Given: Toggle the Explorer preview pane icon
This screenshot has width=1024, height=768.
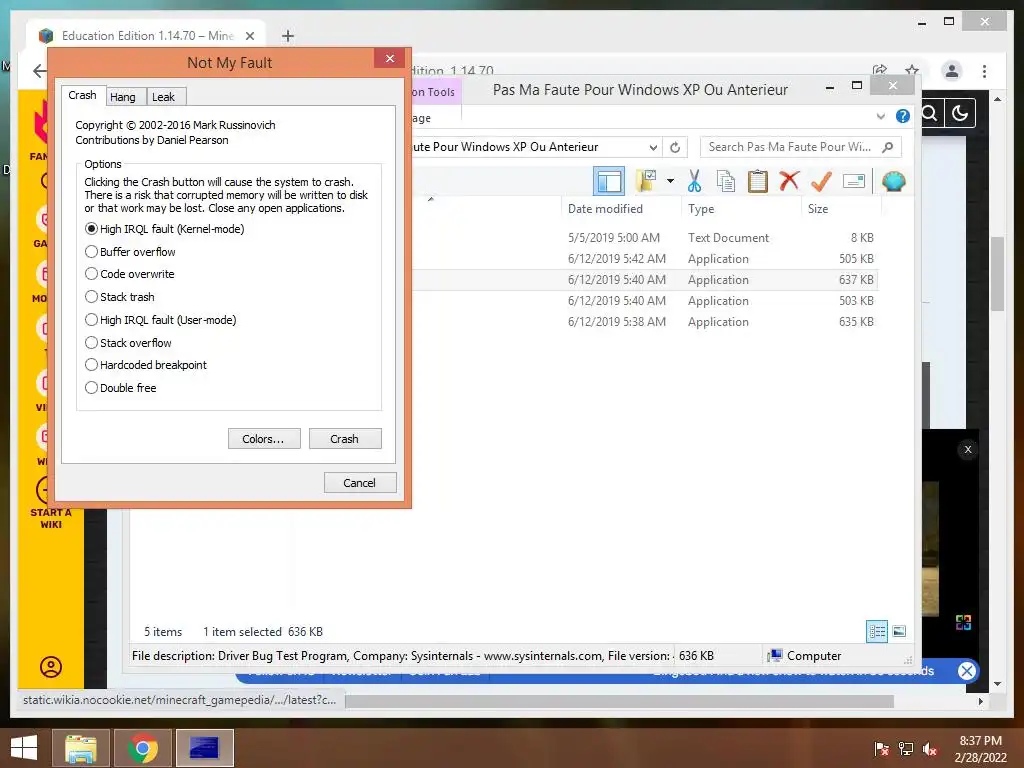Looking at the screenshot, I should click(x=609, y=182).
